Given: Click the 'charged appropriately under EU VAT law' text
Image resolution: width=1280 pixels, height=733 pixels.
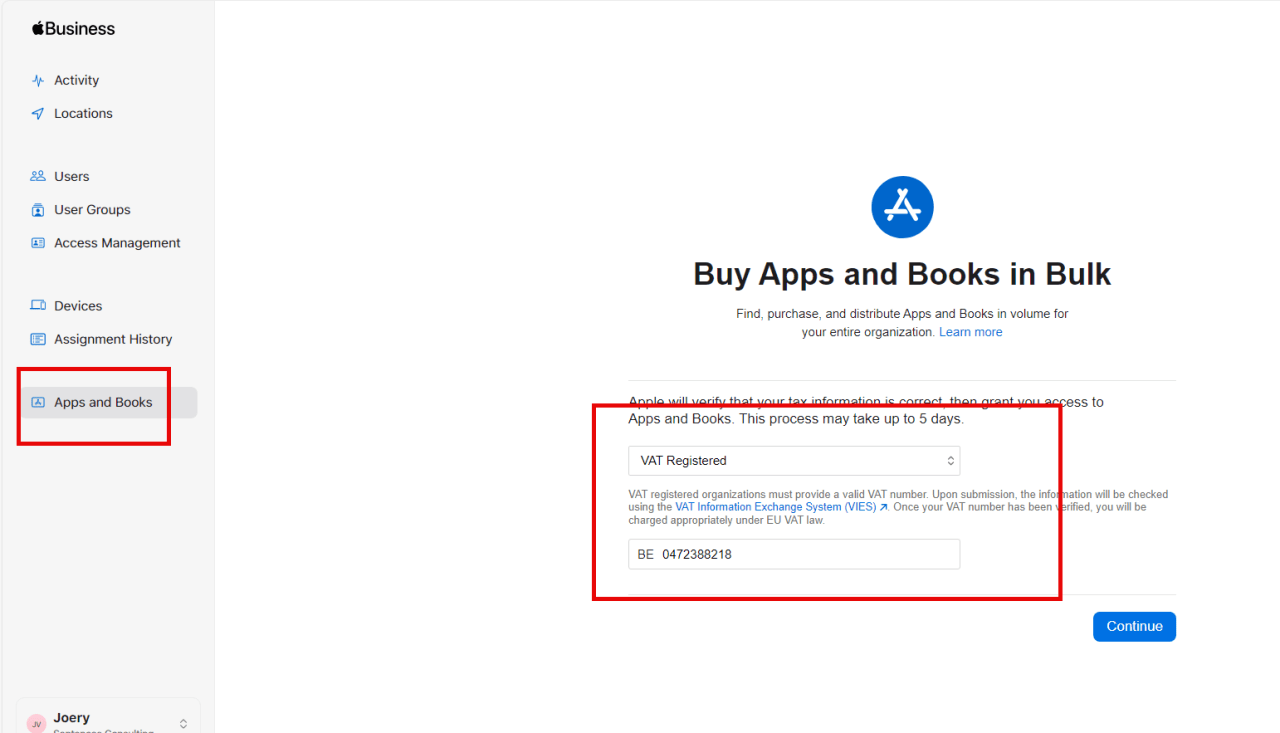Looking at the screenshot, I should (726, 520).
